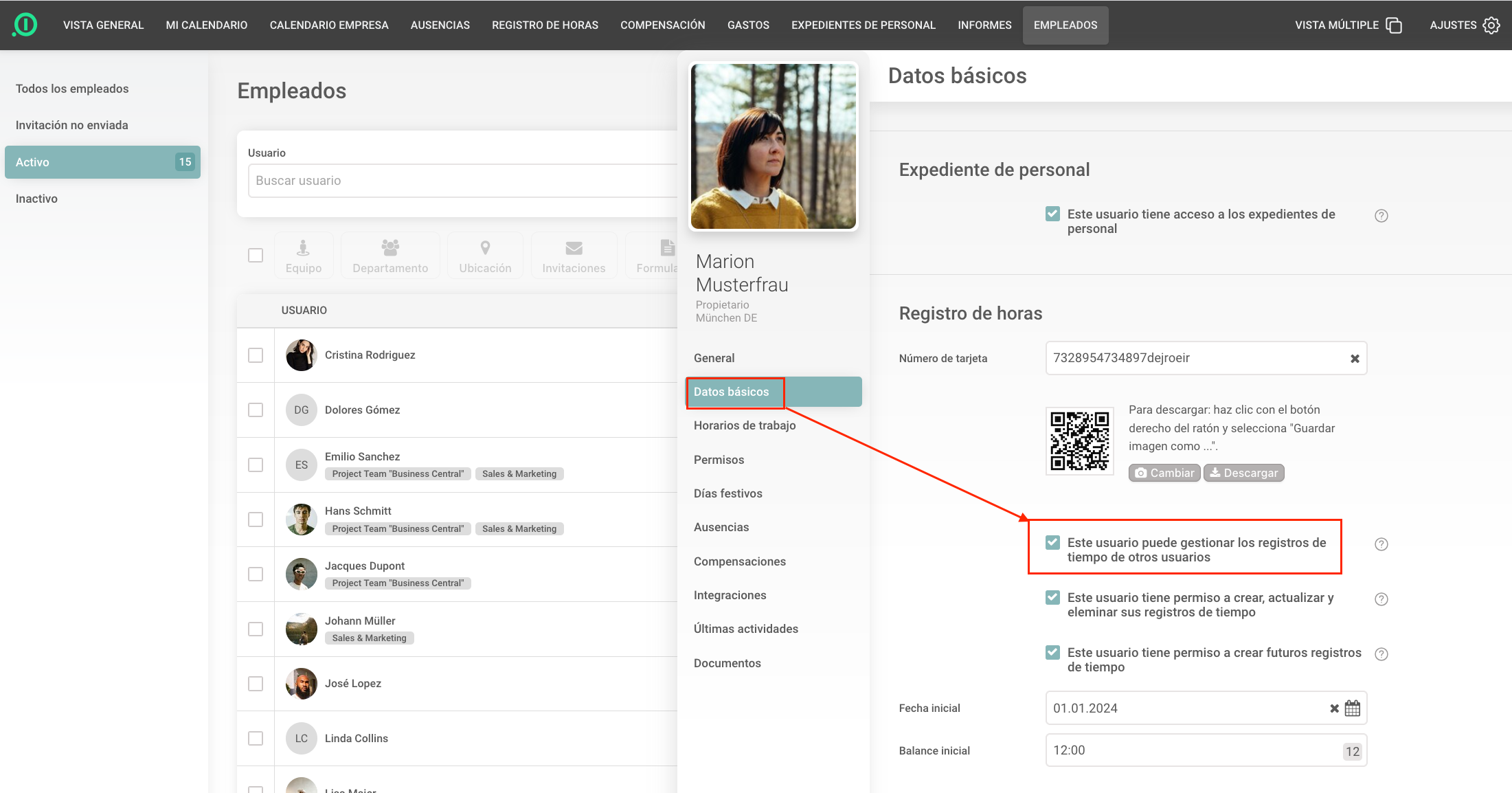Click Jacques Dupont's avatar photo

(301, 574)
